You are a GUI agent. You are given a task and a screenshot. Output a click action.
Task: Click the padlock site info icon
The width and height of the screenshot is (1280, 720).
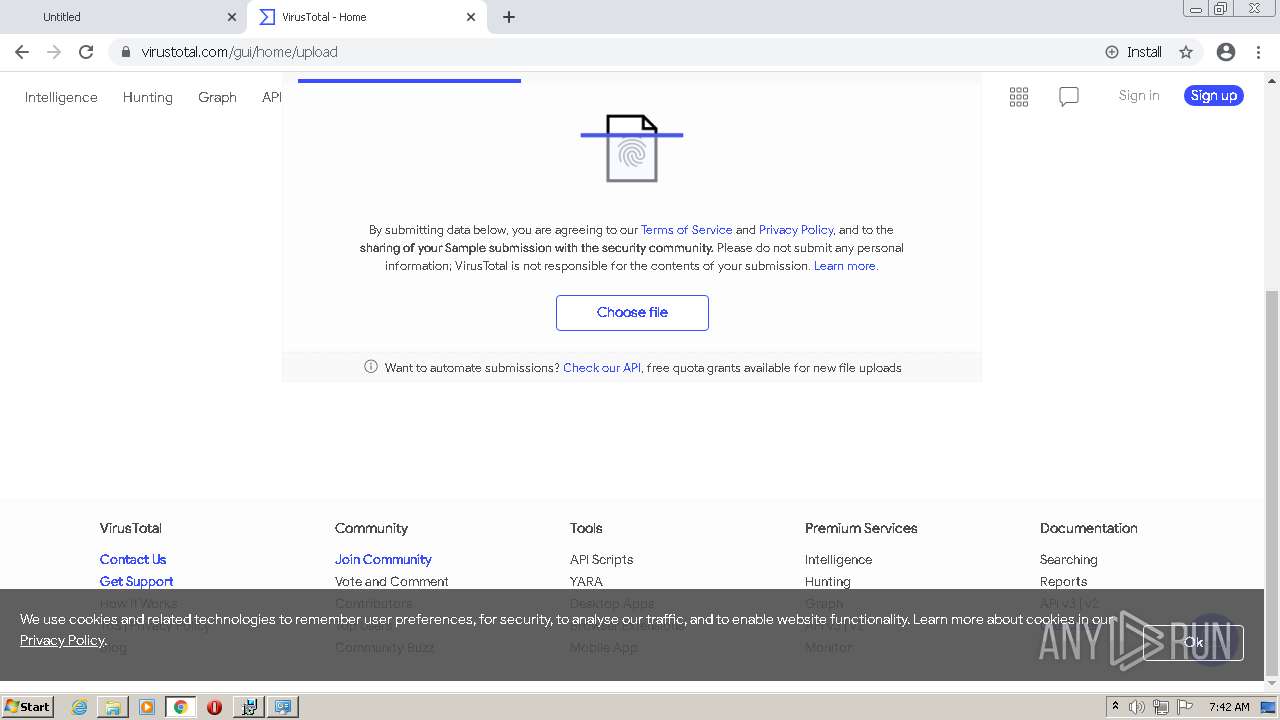[125, 52]
